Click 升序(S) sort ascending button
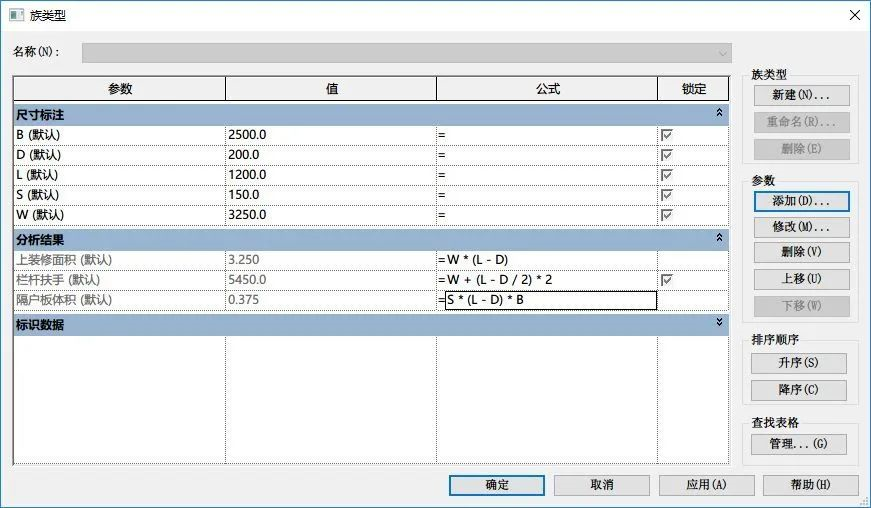This screenshot has width=871, height=508. [x=799, y=363]
